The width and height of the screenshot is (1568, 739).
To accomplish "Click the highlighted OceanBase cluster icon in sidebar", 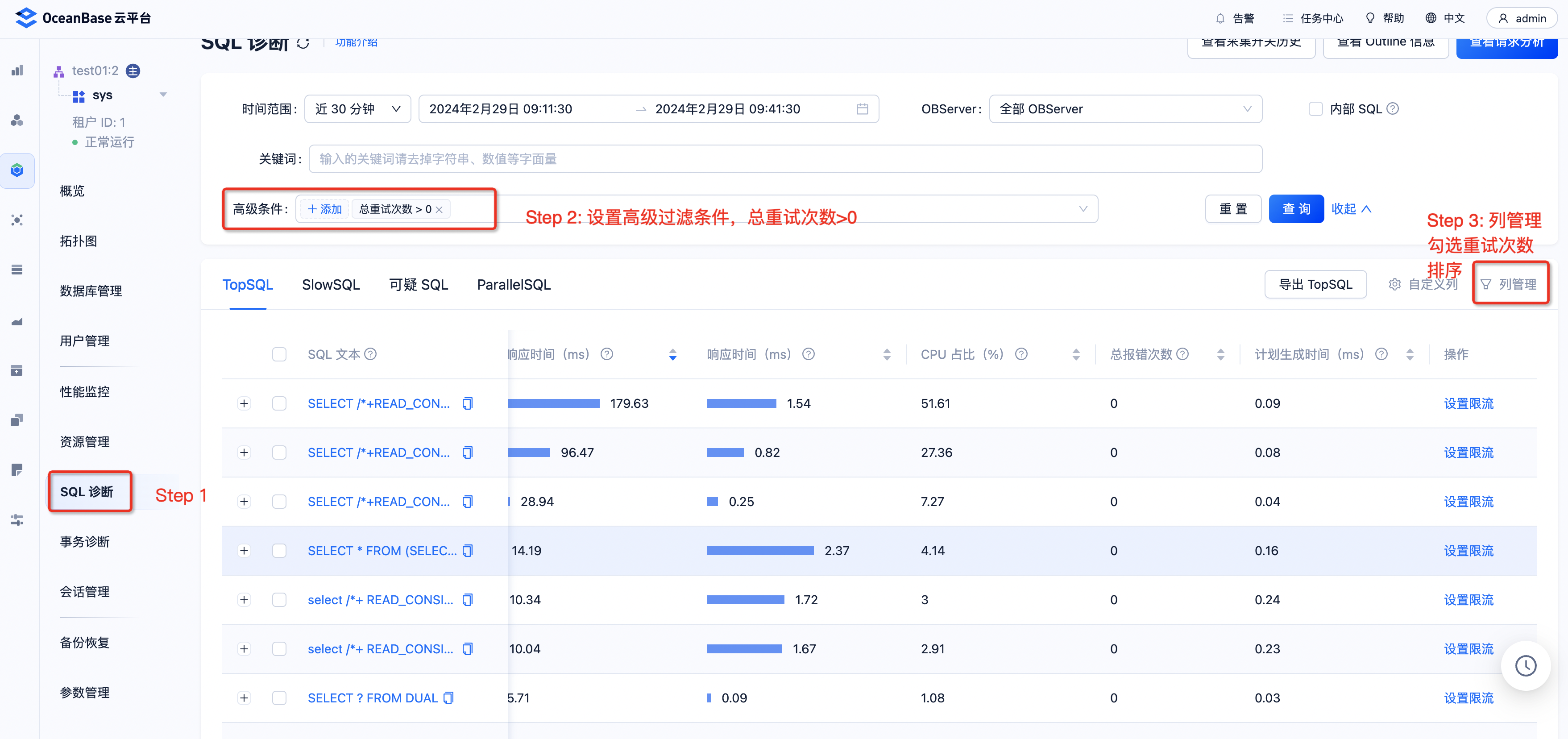I will [17, 170].
